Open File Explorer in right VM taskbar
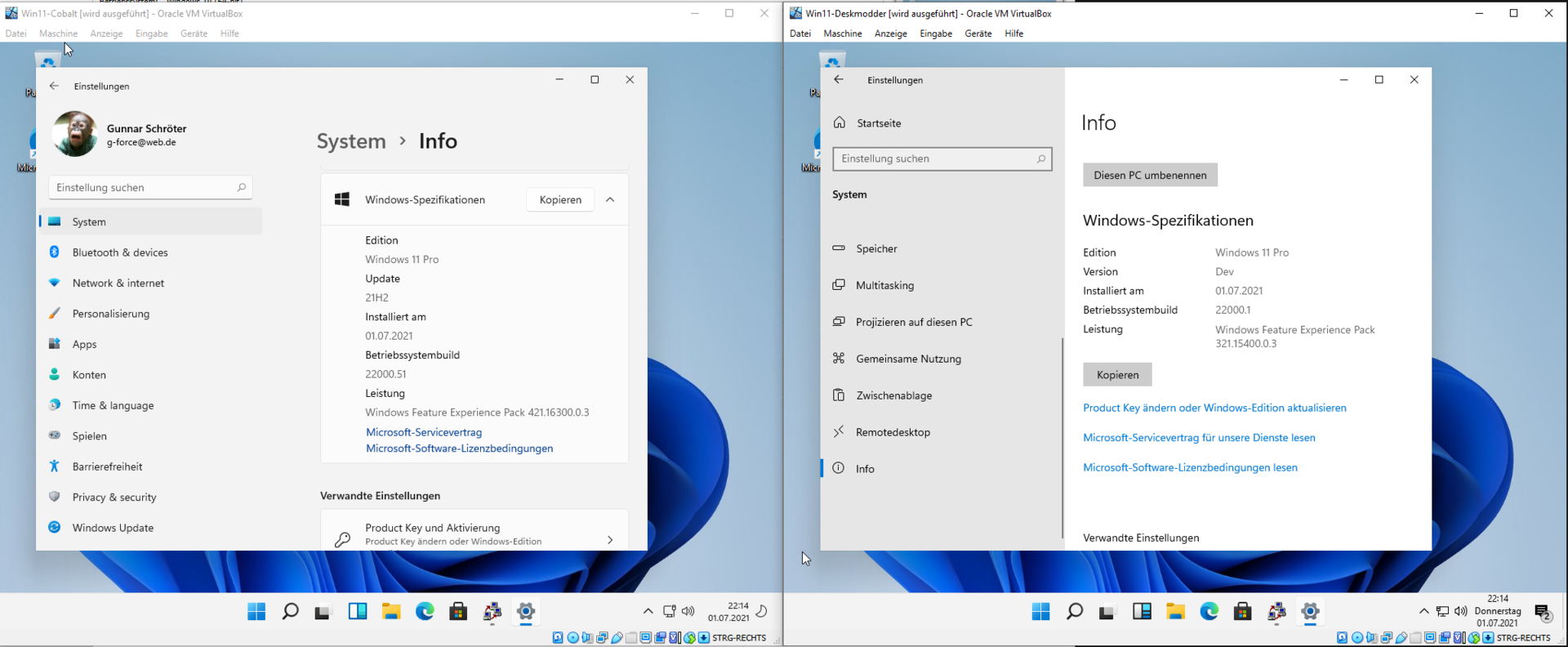This screenshot has width=1568, height=647. (x=1175, y=611)
